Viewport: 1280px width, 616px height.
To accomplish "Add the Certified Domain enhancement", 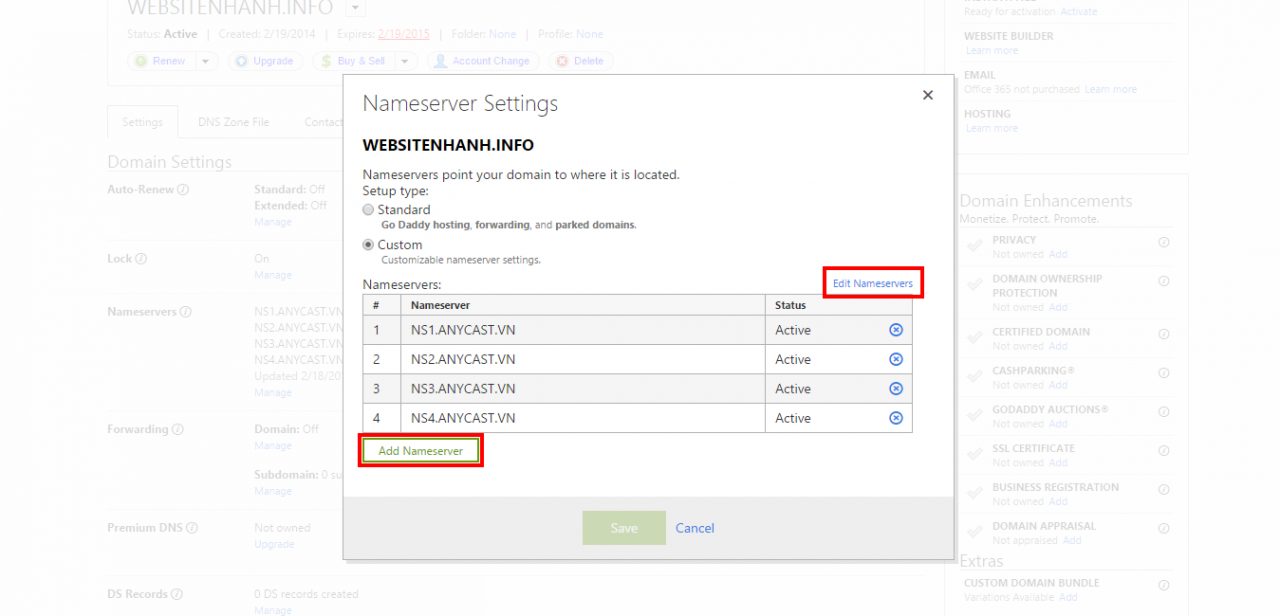I will point(1058,346).
